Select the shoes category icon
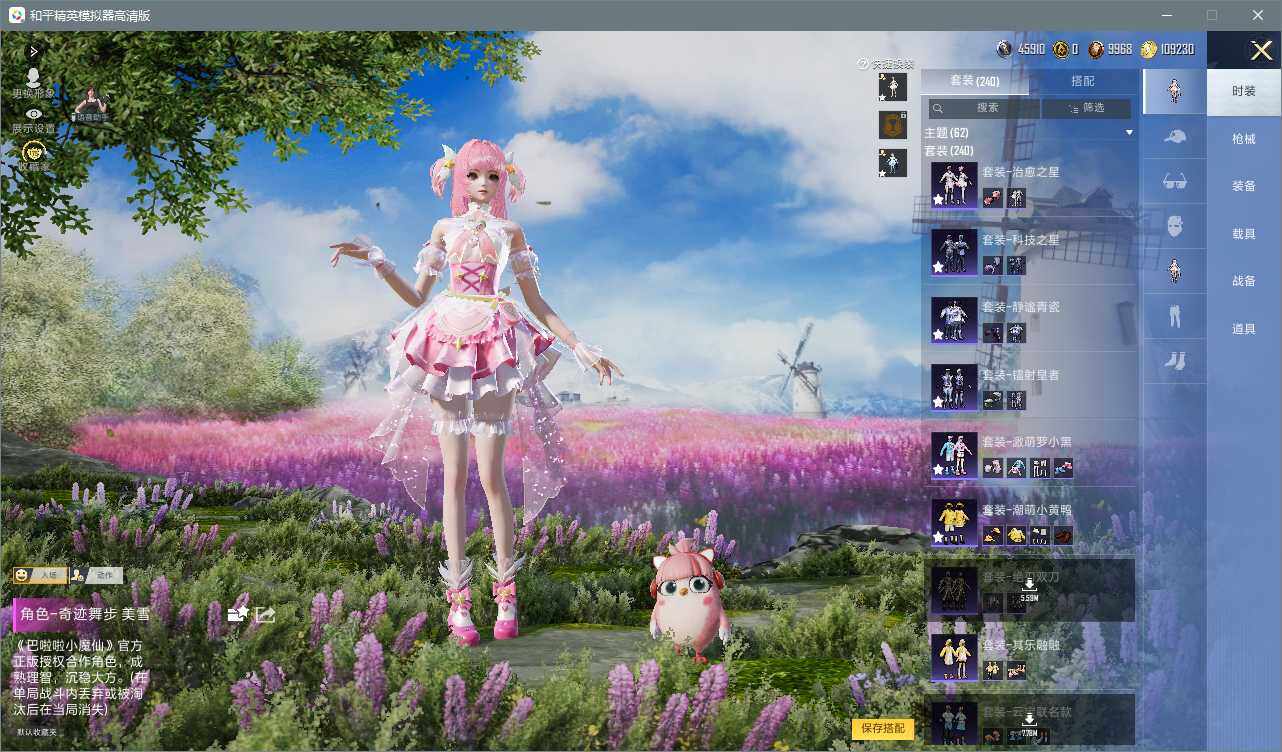 pos(1175,361)
